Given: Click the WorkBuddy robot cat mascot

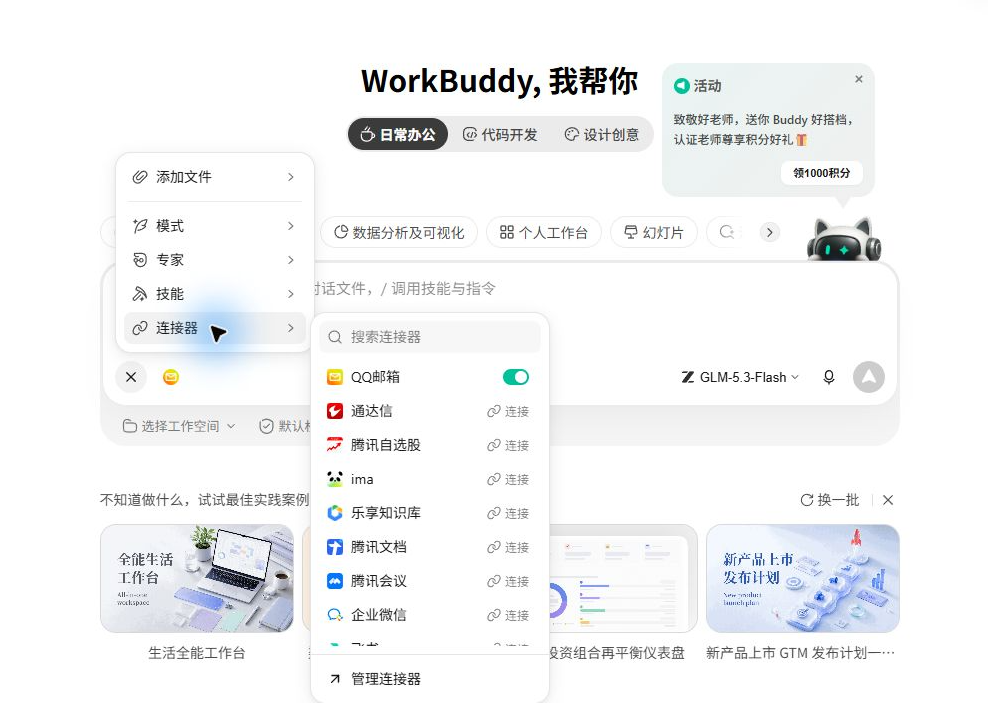Looking at the screenshot, I should [844, 239].
